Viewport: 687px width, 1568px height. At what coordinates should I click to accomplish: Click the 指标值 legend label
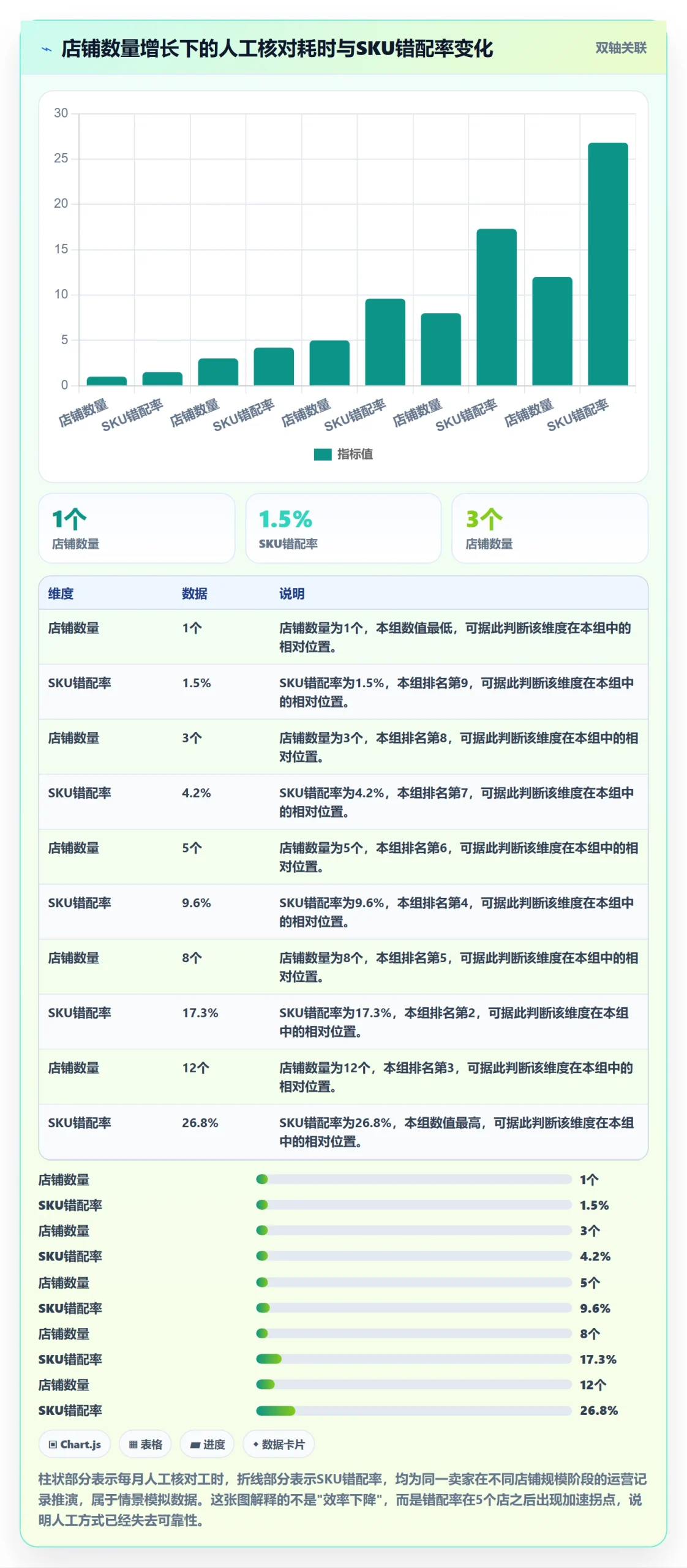(x=355, y=454)
